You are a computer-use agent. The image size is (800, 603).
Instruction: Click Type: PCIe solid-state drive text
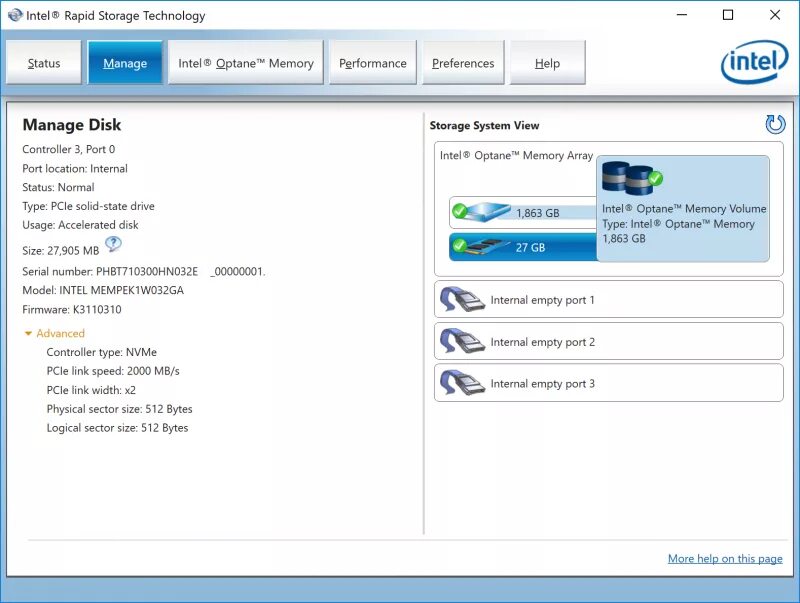click(88, 206)
